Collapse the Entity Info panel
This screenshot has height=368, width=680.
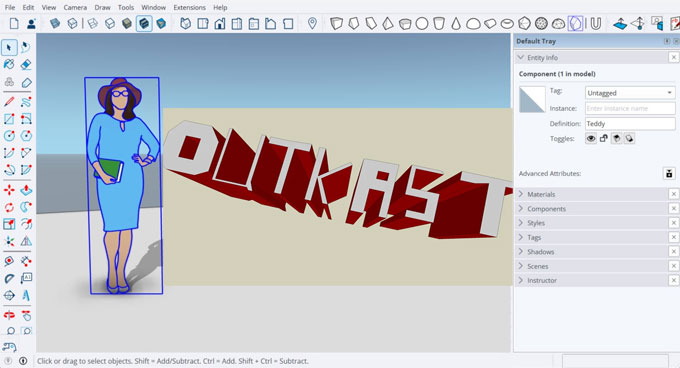[521, 57]
